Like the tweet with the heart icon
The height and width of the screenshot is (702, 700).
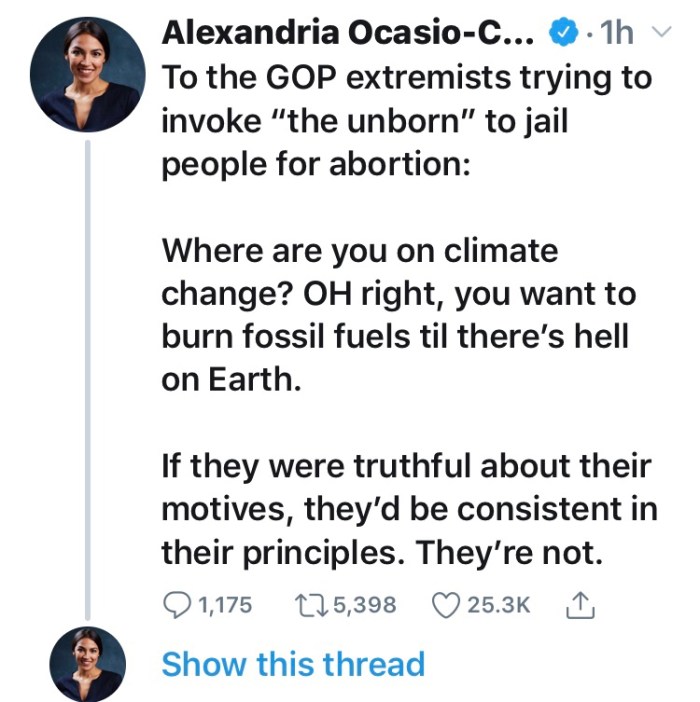coord(444,604)
